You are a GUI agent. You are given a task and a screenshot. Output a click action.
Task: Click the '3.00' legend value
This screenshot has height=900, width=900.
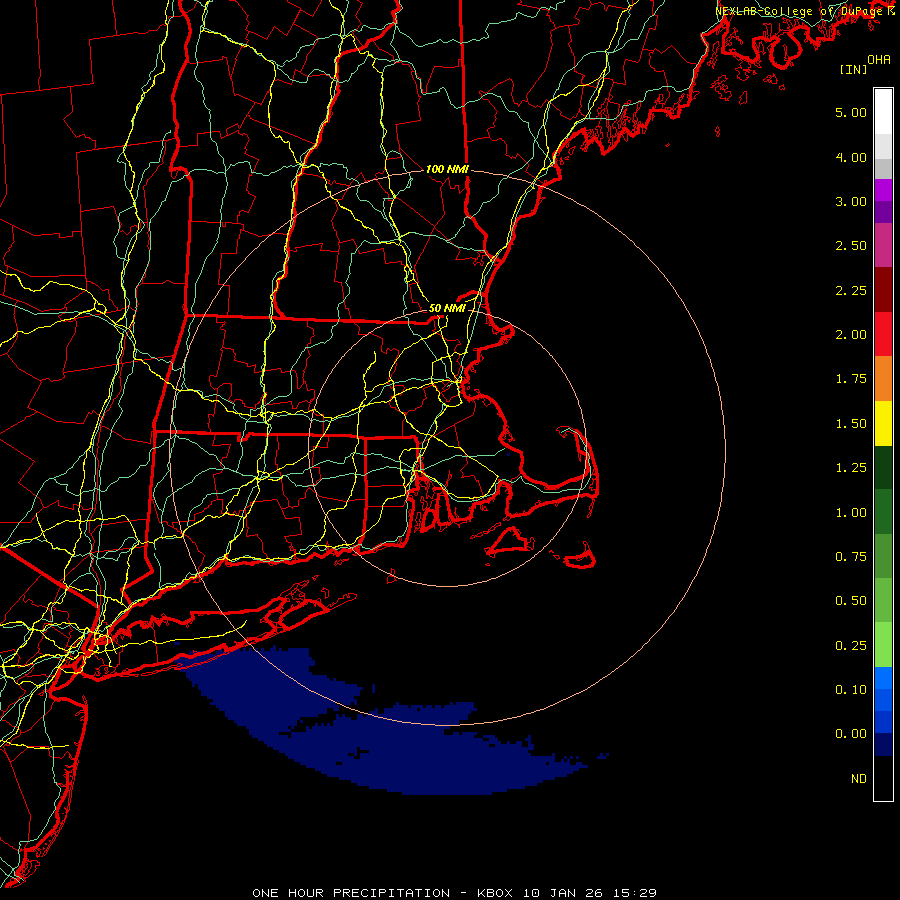pyautogui.click(x=851, y=201)
